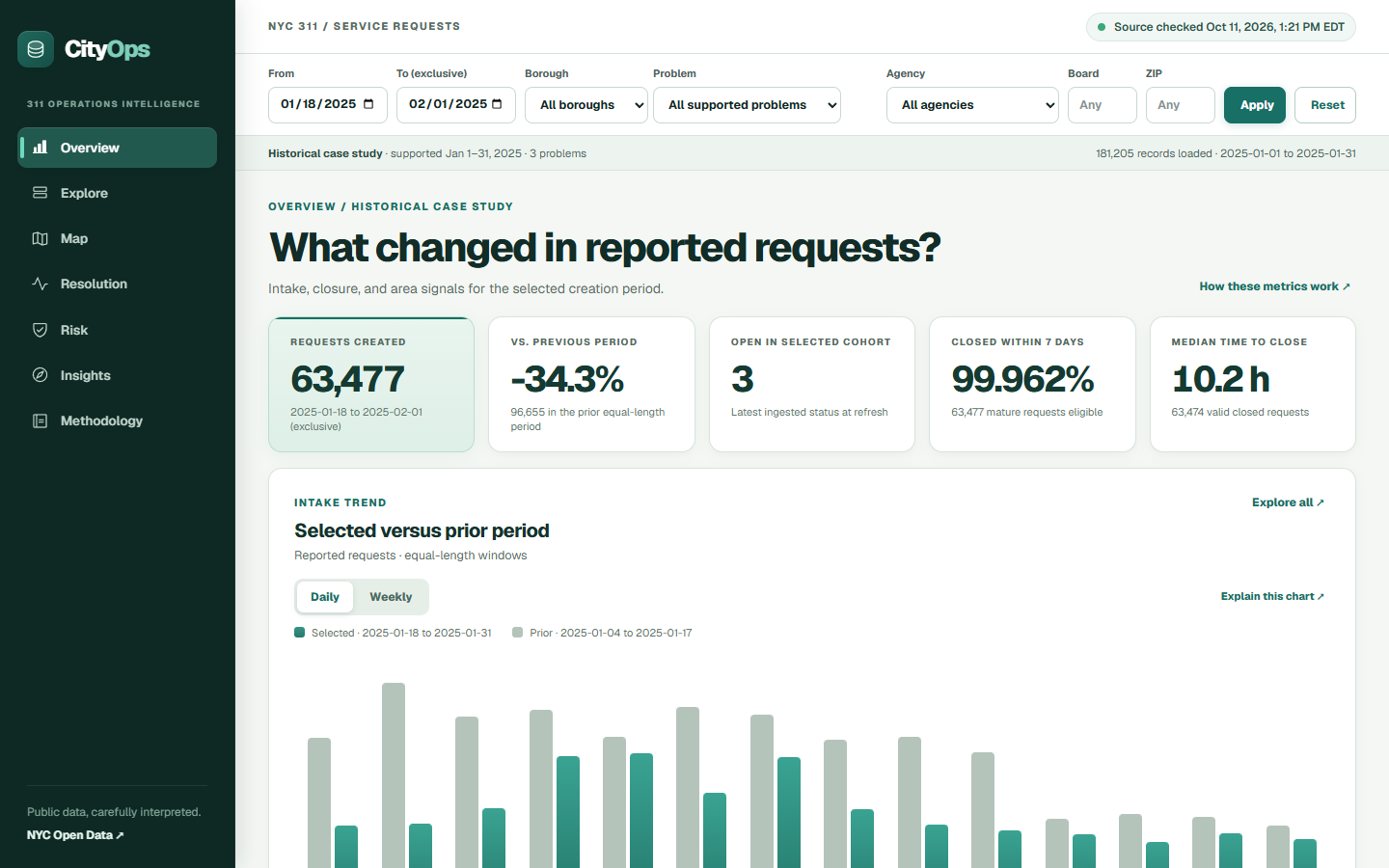The height and width of the screenshot is (868, 1389).
Task: Select the Median Time to Close card
Action: click(x=1253, y=384)
